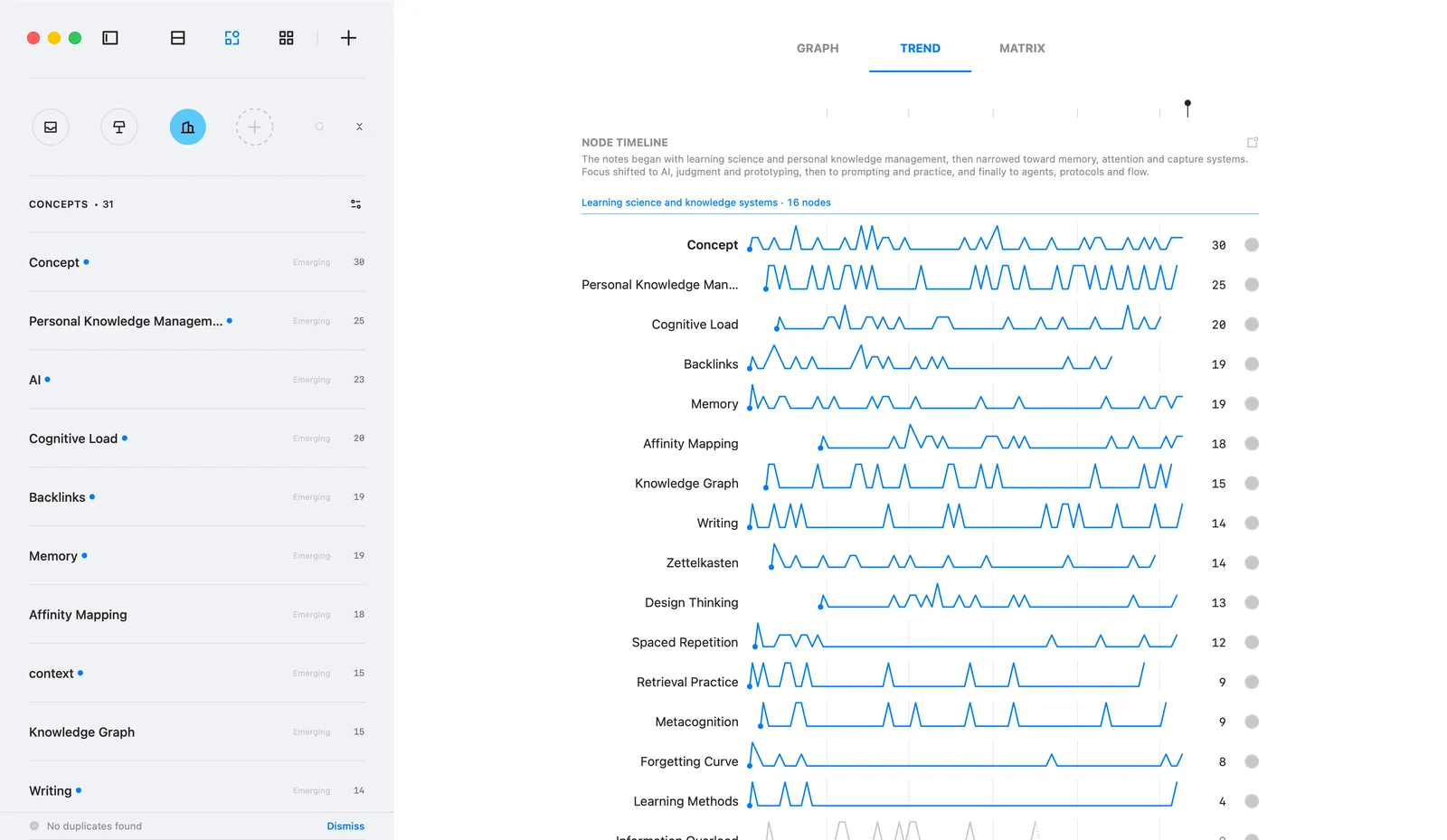This screenshot has width=1447, height=840.
Task: Toggle the circle on the Zettelkasten row
Action: [1252, 563]
